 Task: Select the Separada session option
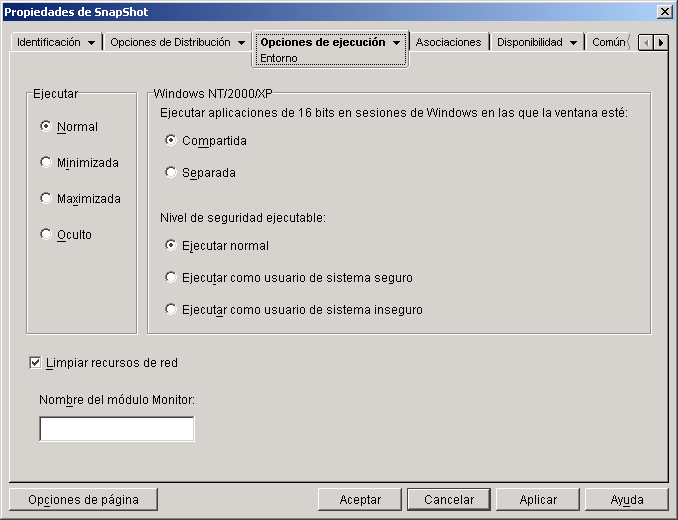171,172
